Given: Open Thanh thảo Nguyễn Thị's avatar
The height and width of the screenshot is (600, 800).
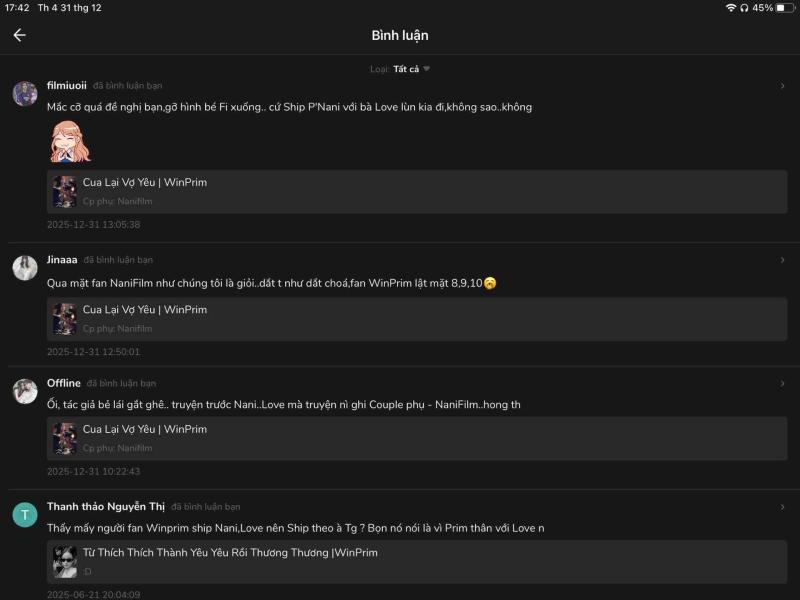Looking at the screenshot, I should 25,515.
